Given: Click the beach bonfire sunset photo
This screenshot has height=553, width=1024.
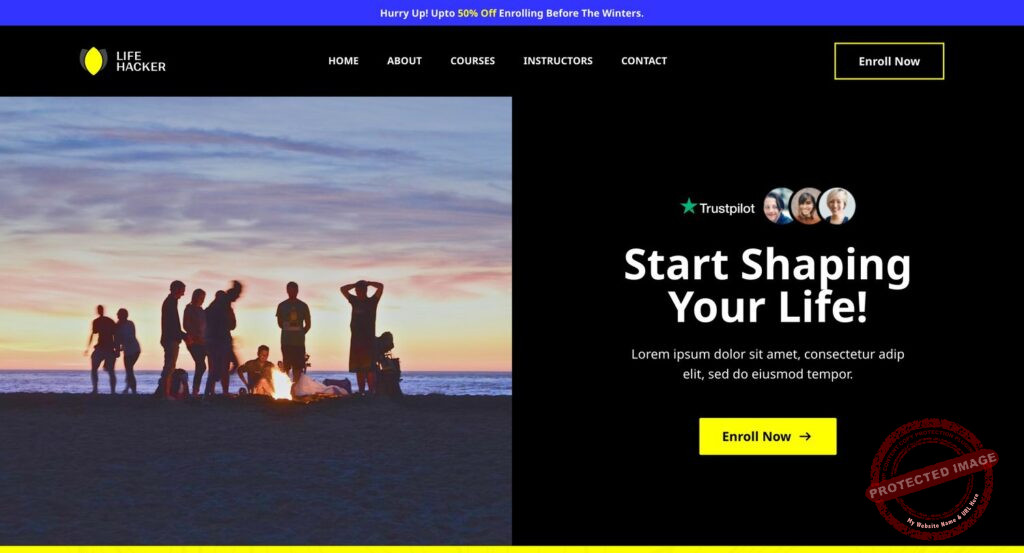Looking at the screenshot, I should [x=256, y=321].
